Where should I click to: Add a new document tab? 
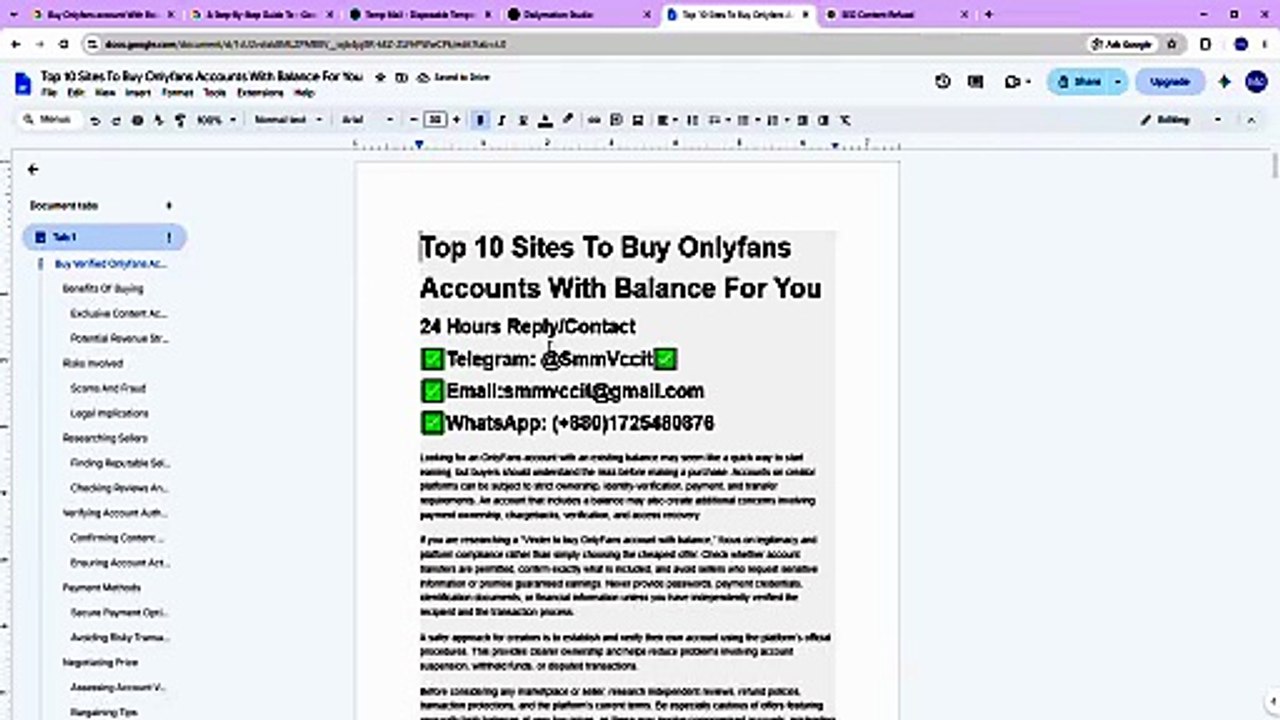[x=169, y=205]
